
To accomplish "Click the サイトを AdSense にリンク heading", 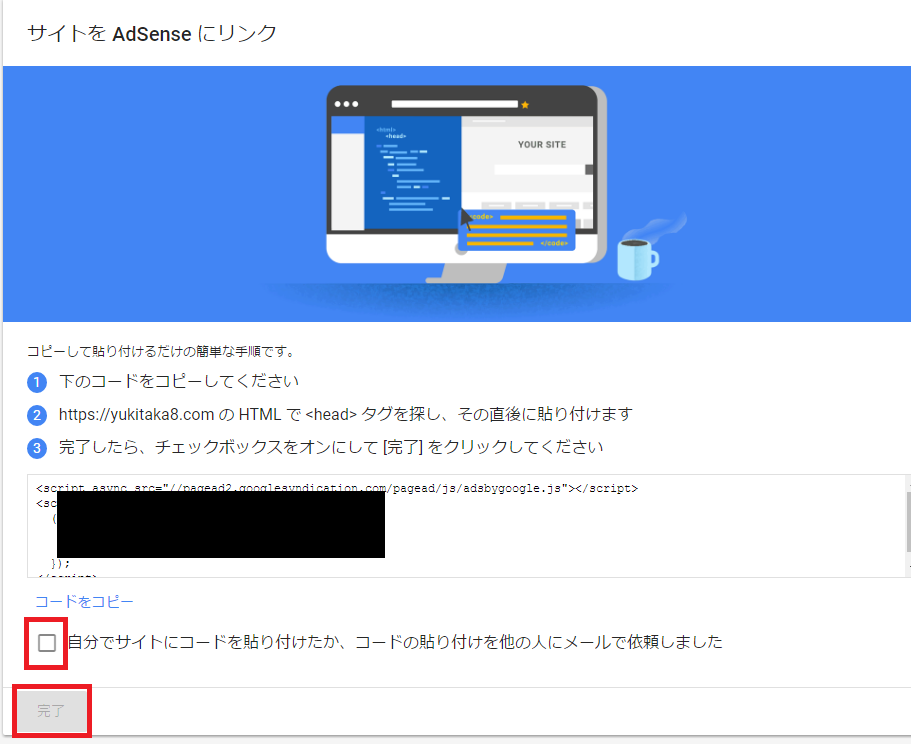I will point(152,34).
